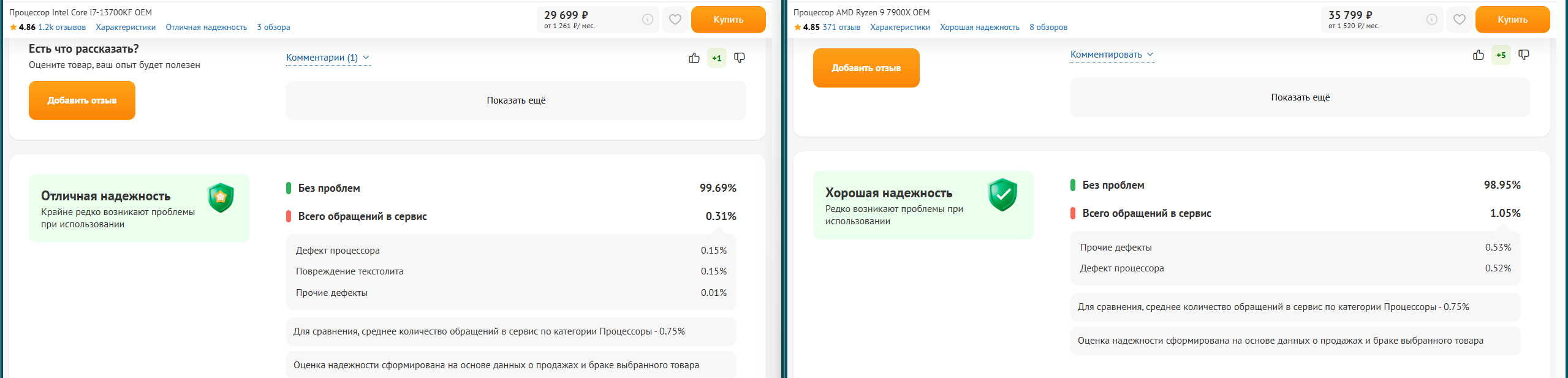
Task: Click the star rating 4.86 in Intel header
Action: click(x=23, y=27)
